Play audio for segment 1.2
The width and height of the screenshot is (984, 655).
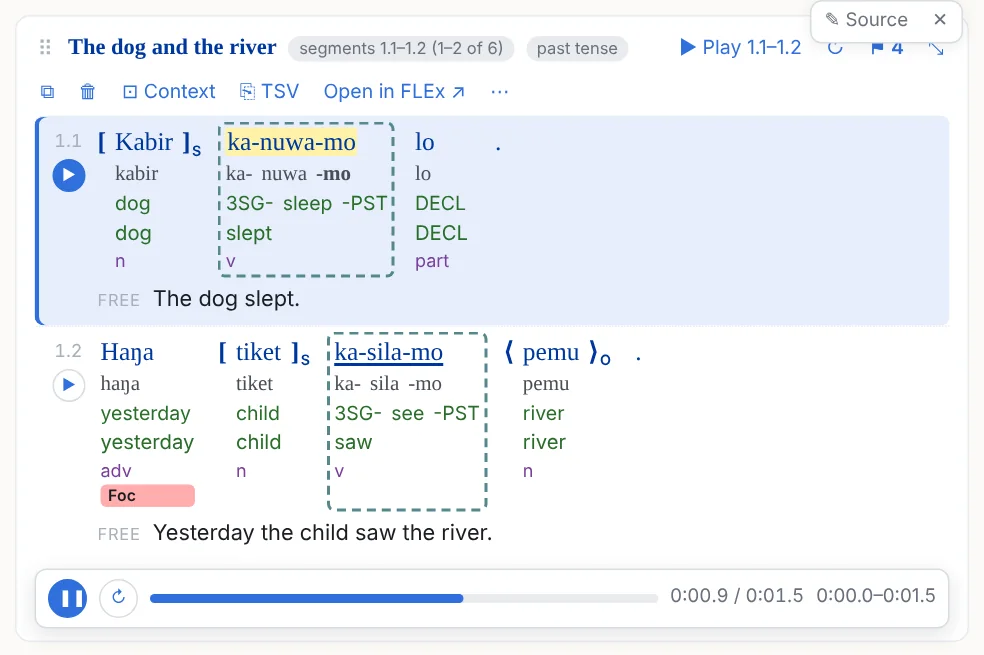(x=69, y=385)
